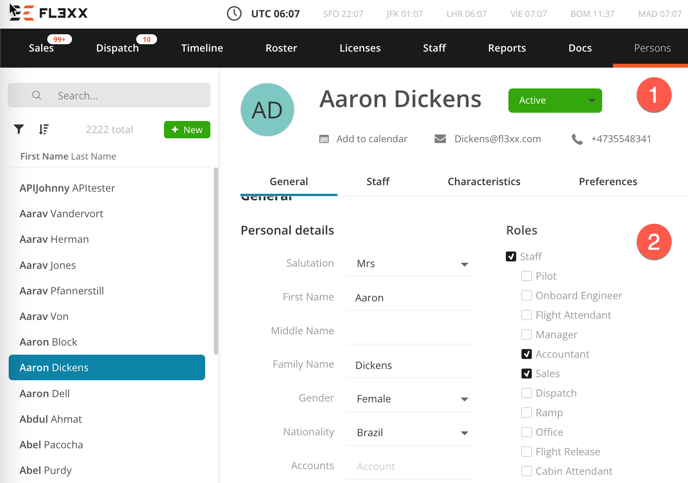This screenshot has height=483, width=688.
Task: Open the Timeline menu
Action: coord(202,48)
